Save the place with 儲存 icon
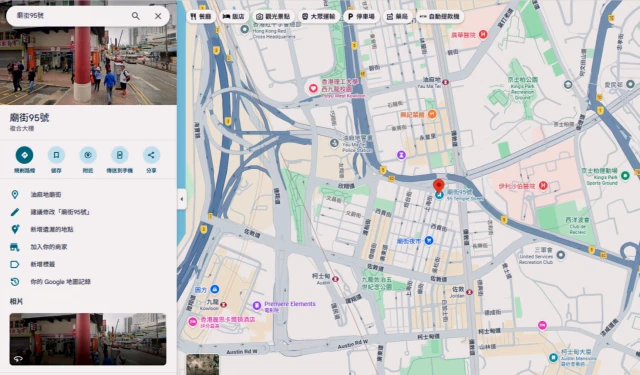This screenshot has width=640, height=375. tap(56, 155)
